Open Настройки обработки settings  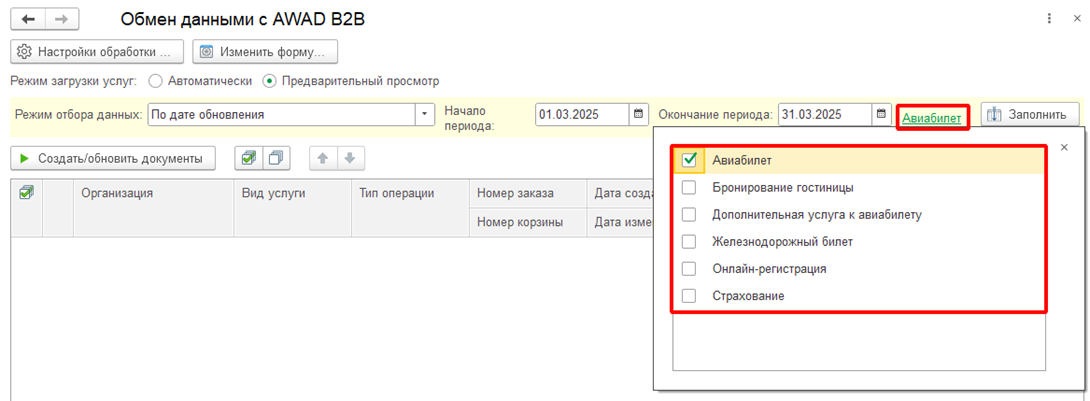(x=97, y=51)
